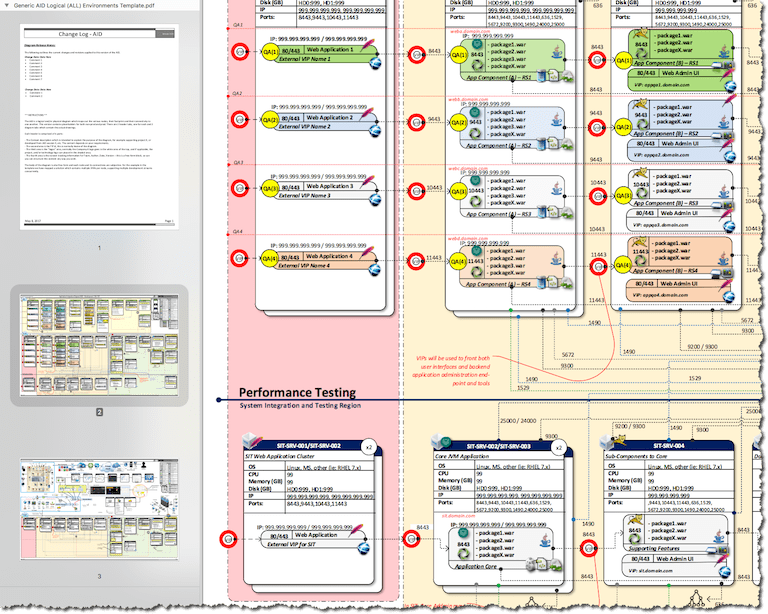Click x2 badge on SIT-SRV-001/SIT-SRV-002
The height and width of the screenshot is (614, 768).
pos(369,447)
